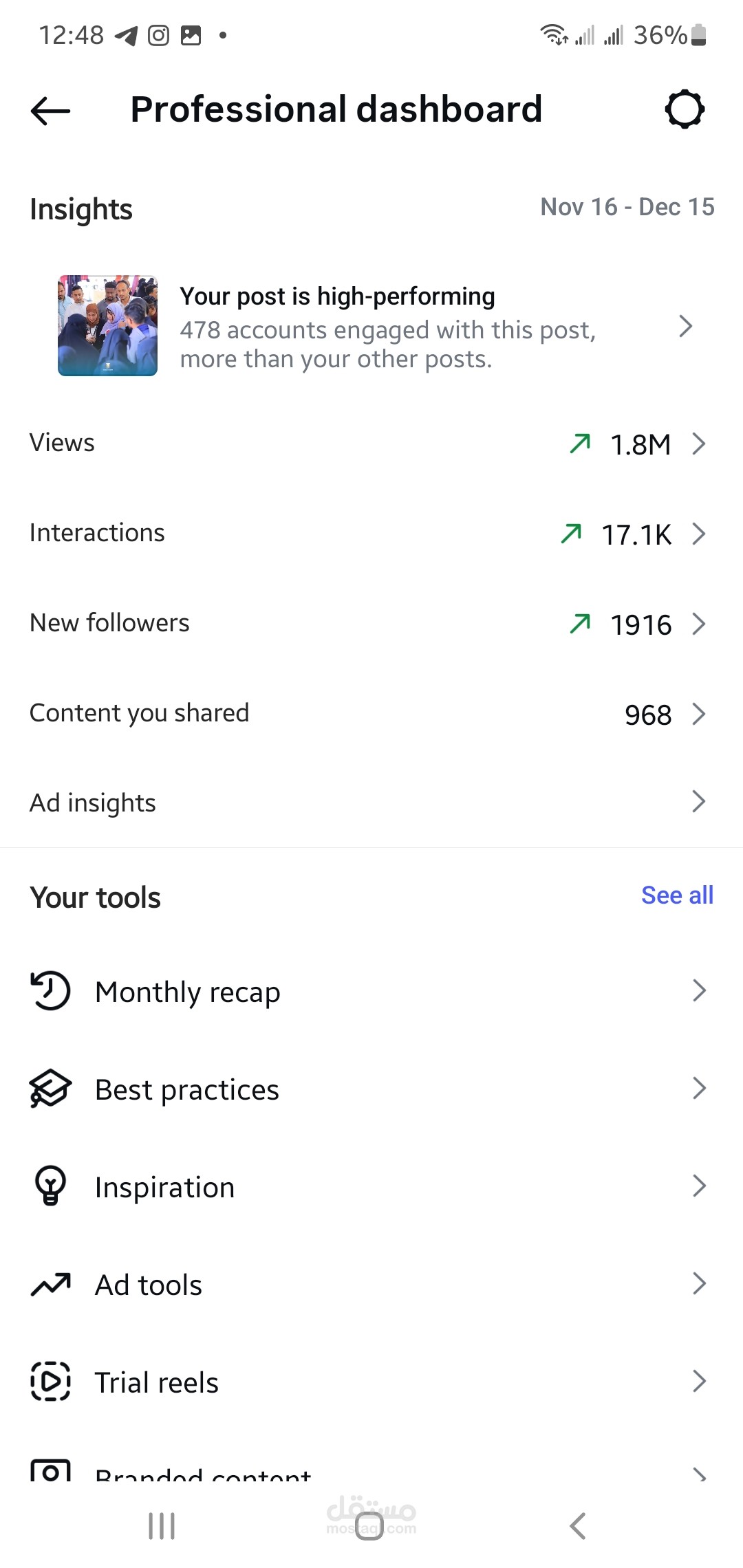Viewport: 743px width, 1568px height.
Task: Tap See all tools link
Action: click(677, 895)
